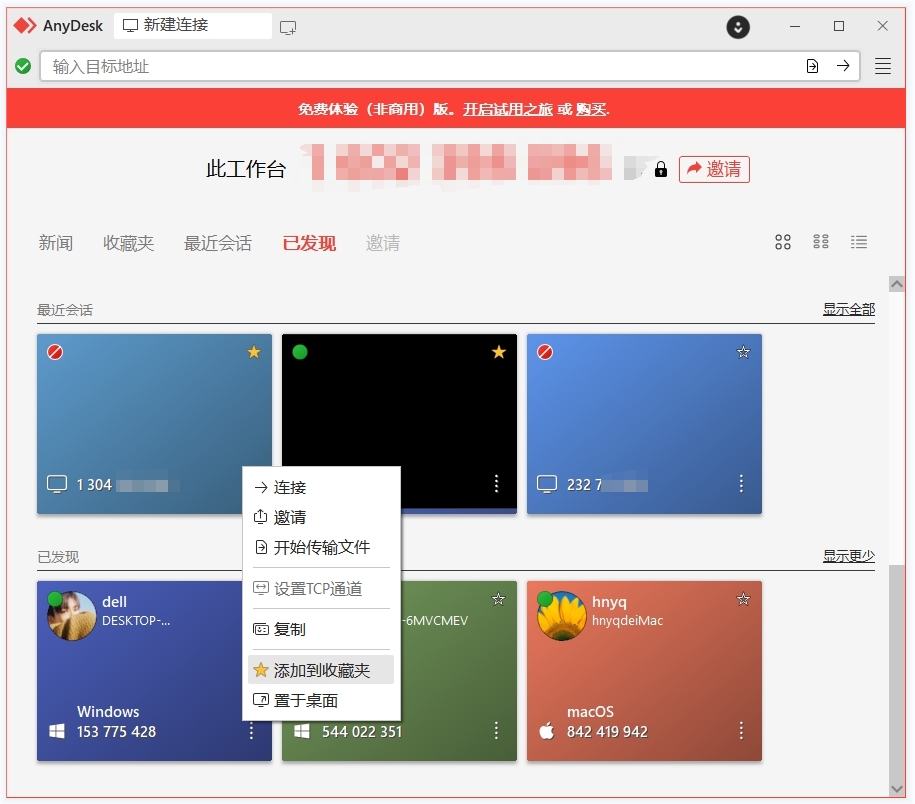Open the three-dot menu on the dell device

pos(251,731)
